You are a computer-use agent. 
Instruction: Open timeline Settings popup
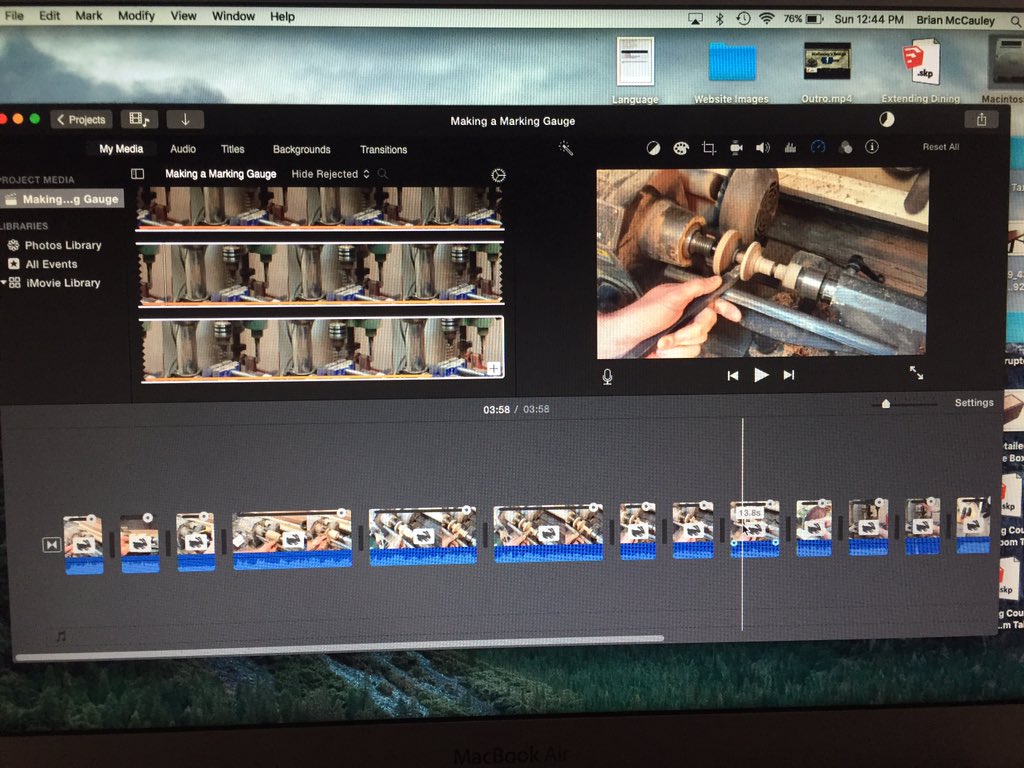pyautogui.click(x=973, y=403)
